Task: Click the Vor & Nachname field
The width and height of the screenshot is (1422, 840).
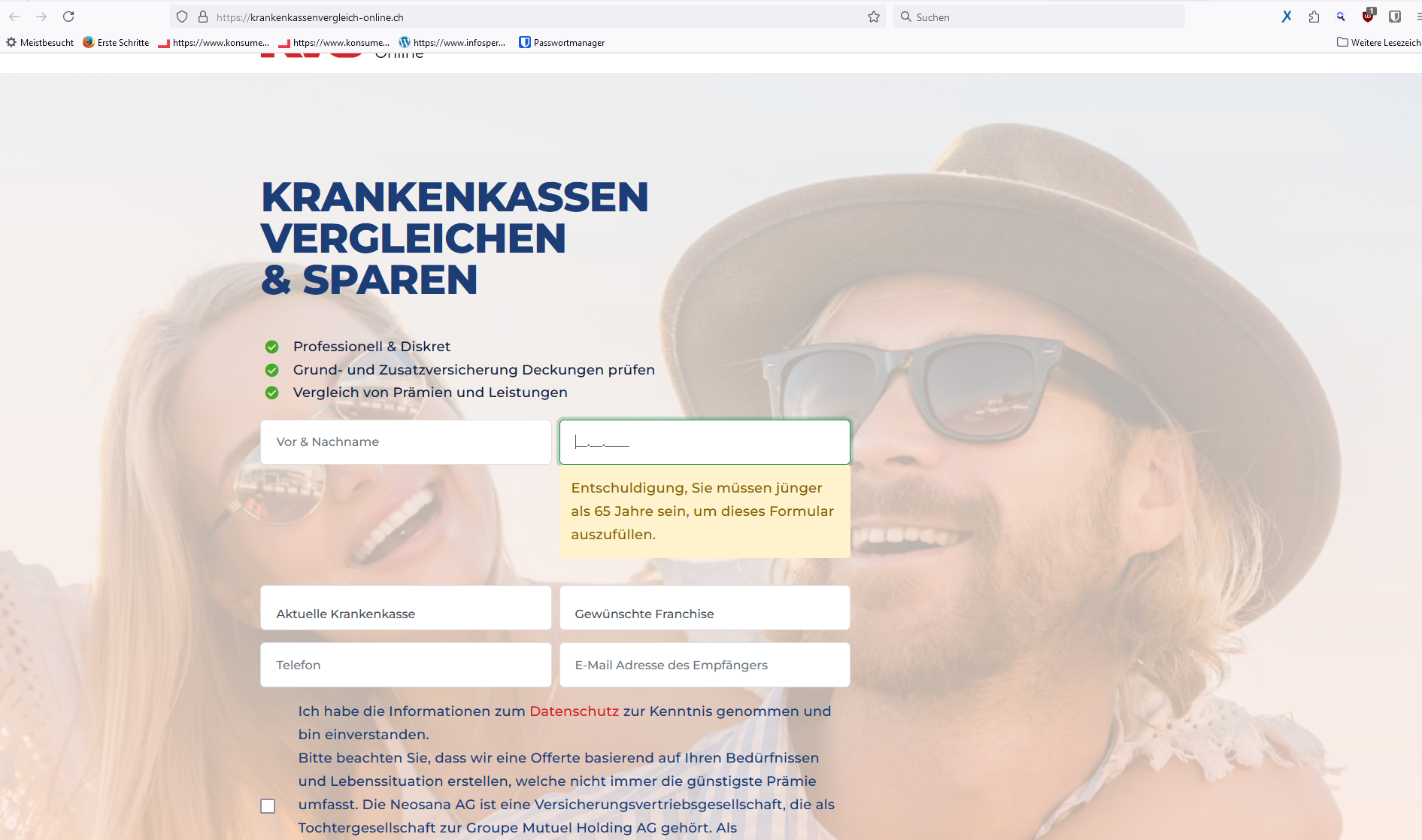Action: click(x=405, y=442)
